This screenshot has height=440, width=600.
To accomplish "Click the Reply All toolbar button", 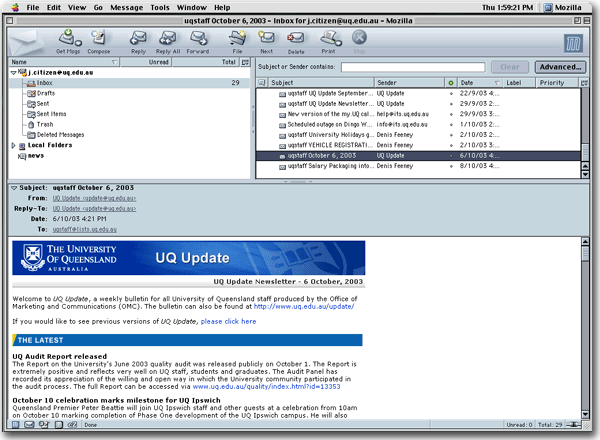I will [x=168, y=40].
